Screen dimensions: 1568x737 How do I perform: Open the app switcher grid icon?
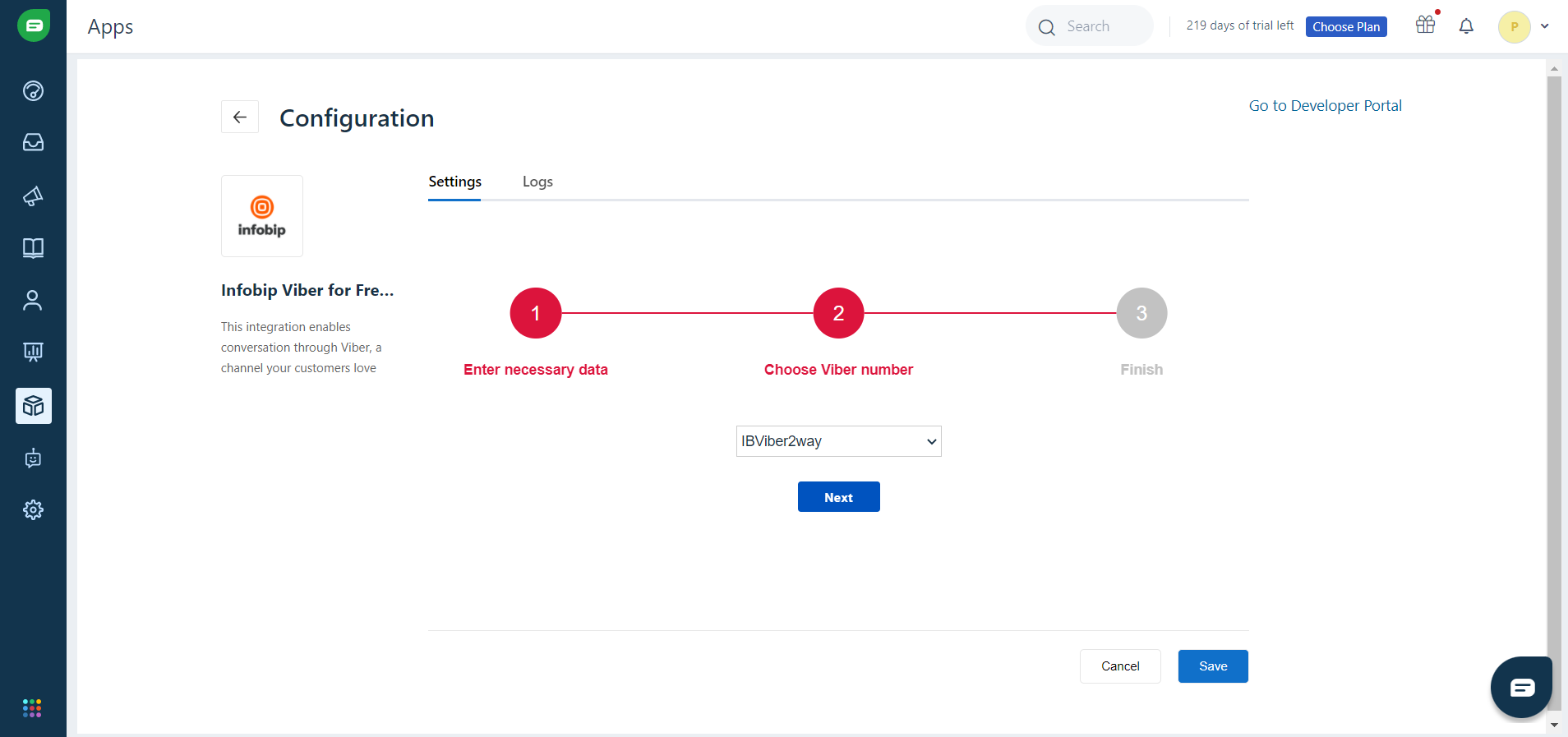32,708
